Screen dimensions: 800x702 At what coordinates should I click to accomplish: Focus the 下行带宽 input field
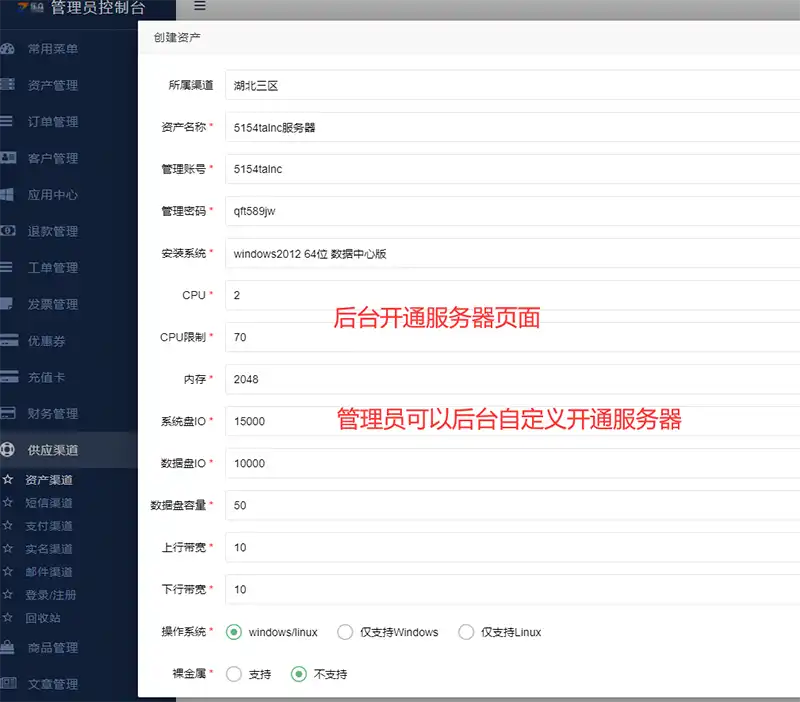pyautogui.click(x=512, y=590)
